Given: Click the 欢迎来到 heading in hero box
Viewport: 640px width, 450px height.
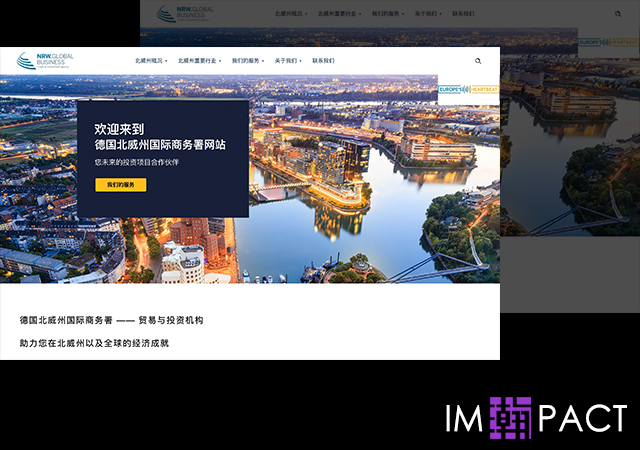Looking at the screenshot, I should (x=119, y=129).
